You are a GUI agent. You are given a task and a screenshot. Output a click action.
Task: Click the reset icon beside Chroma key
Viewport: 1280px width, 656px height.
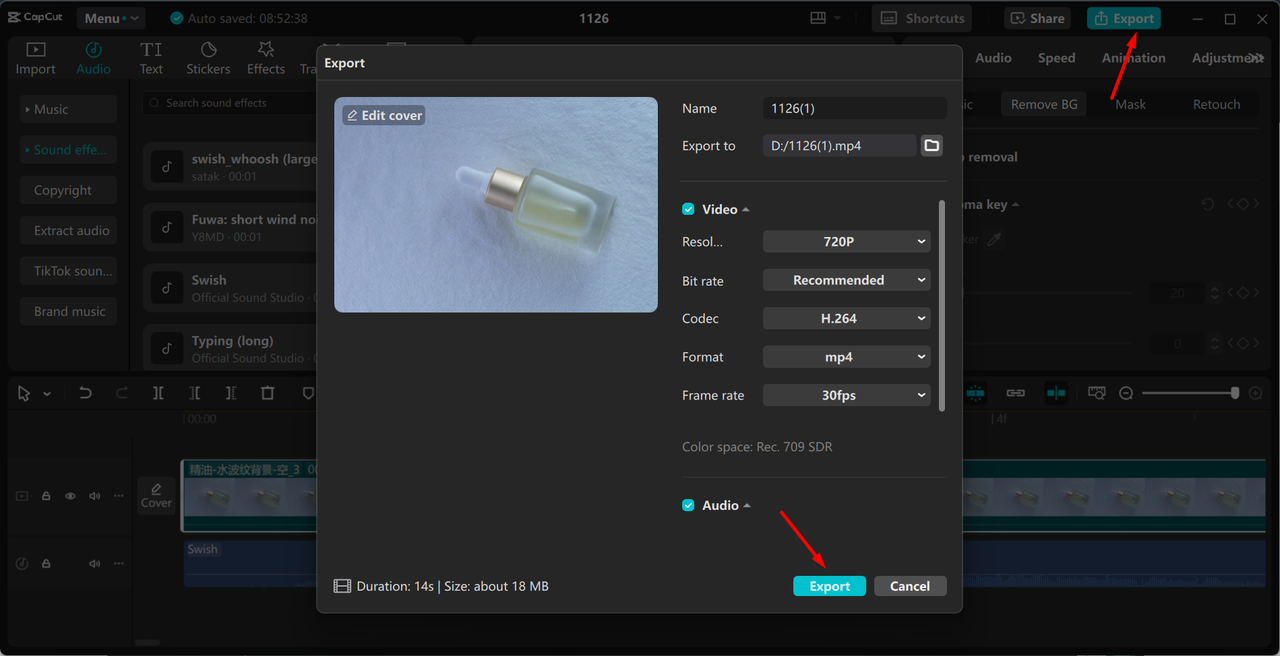click(1208, 204)
